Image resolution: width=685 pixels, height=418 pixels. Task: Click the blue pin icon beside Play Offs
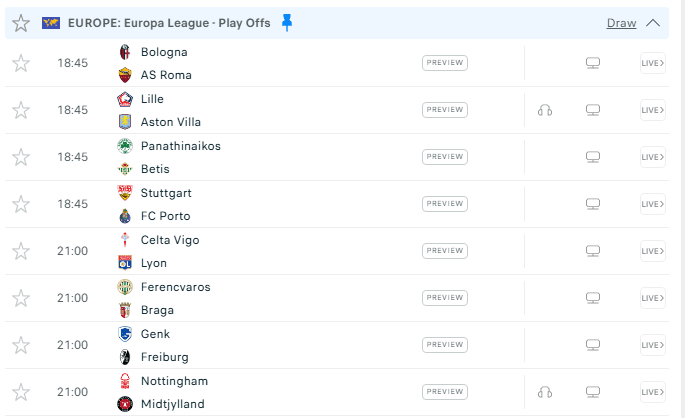287,23
